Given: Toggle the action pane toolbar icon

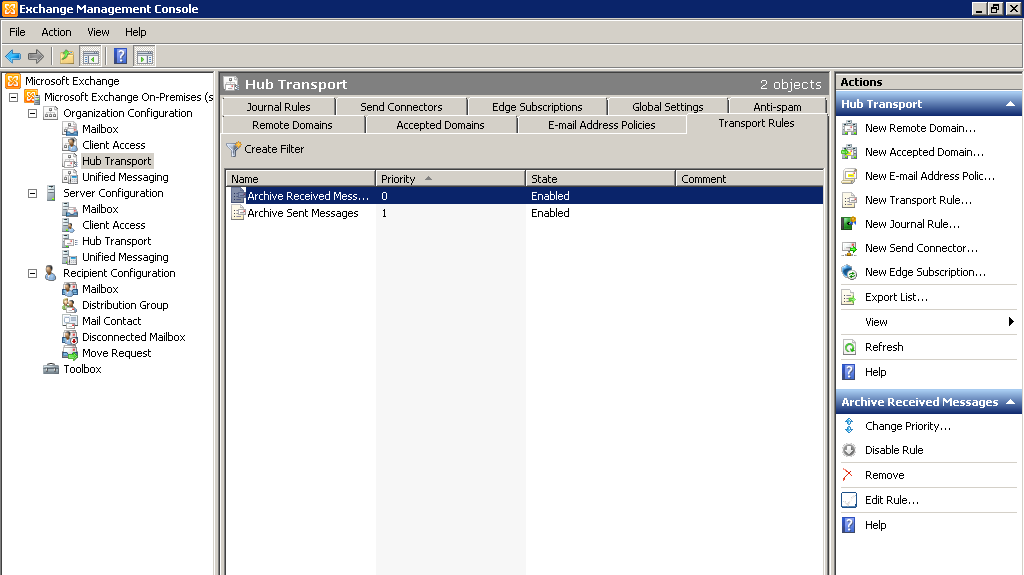Looking at the screenshot, I should click(x=144, y=57).
